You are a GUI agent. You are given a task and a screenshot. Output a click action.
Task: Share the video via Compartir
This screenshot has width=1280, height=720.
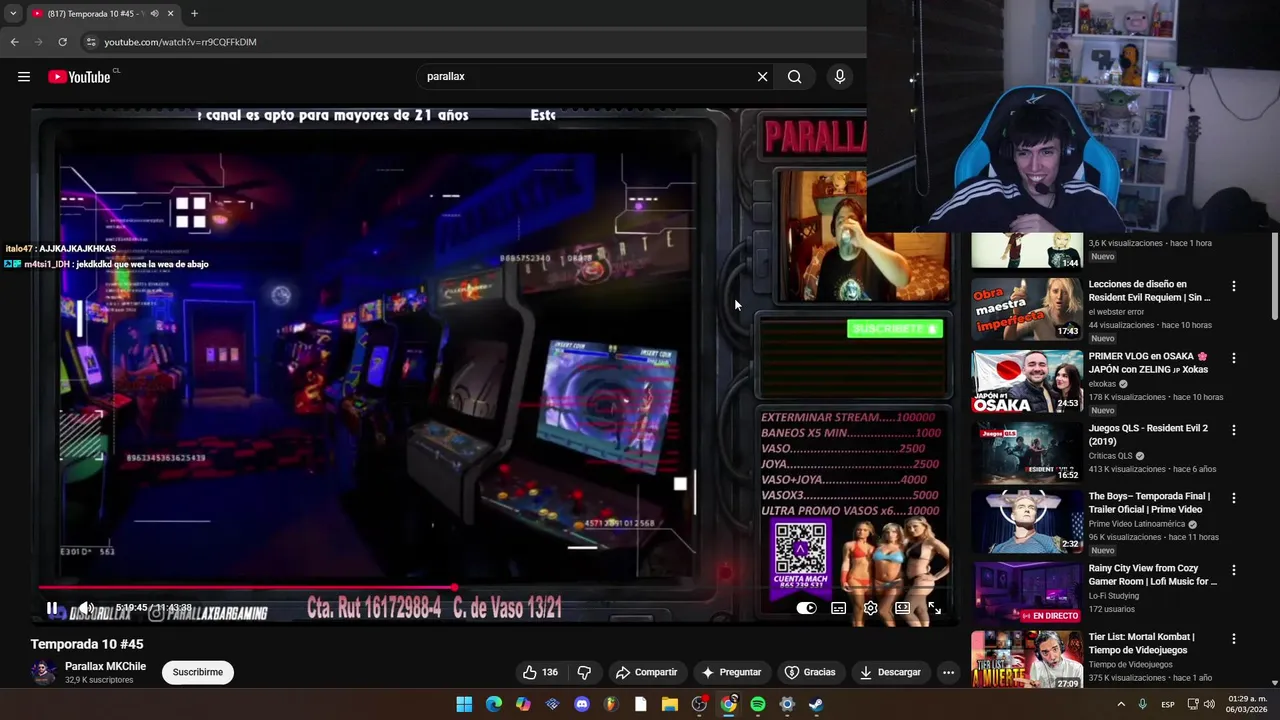click(646, 672)
